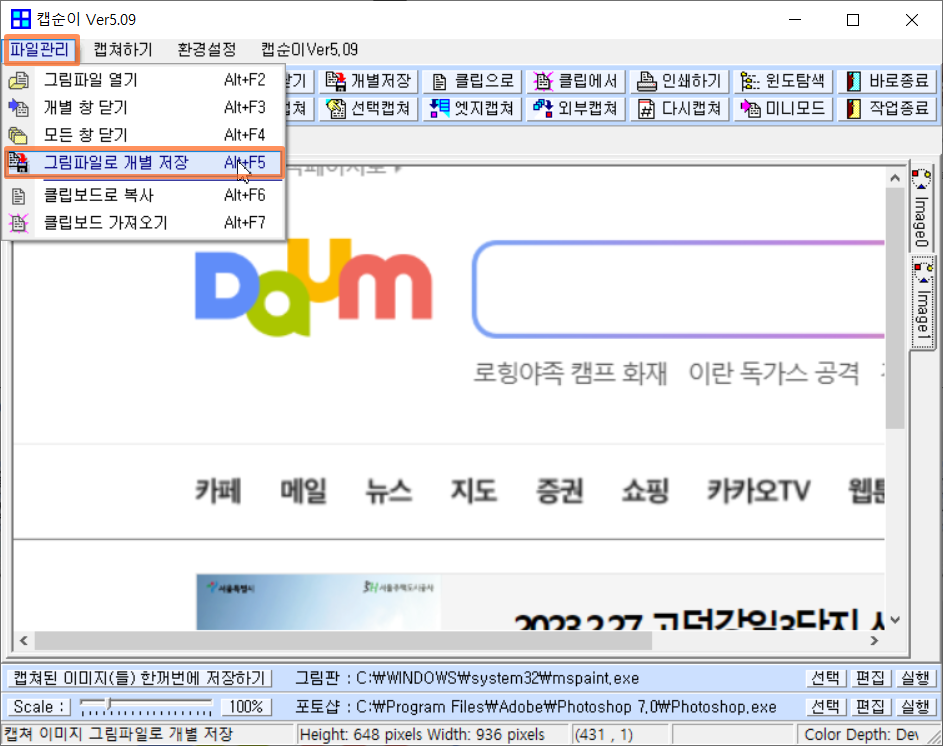Click the Height and Width status text

(x=422, y=735)
